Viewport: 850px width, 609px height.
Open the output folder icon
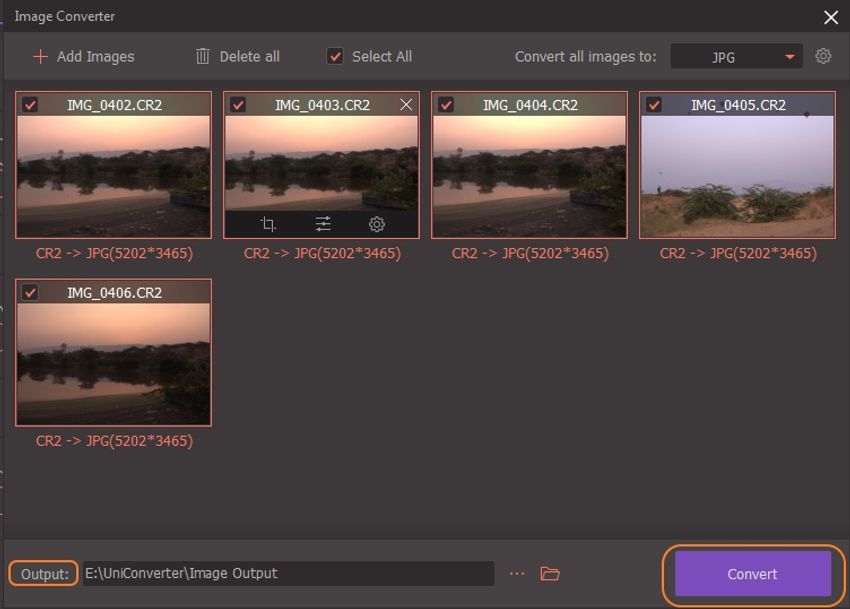(549, 574)
